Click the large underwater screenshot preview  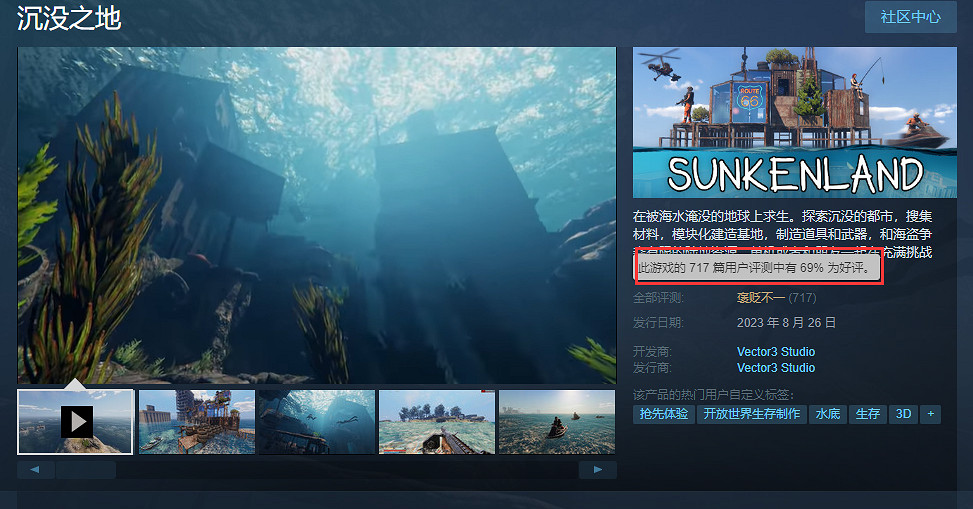tap(316, 215)
